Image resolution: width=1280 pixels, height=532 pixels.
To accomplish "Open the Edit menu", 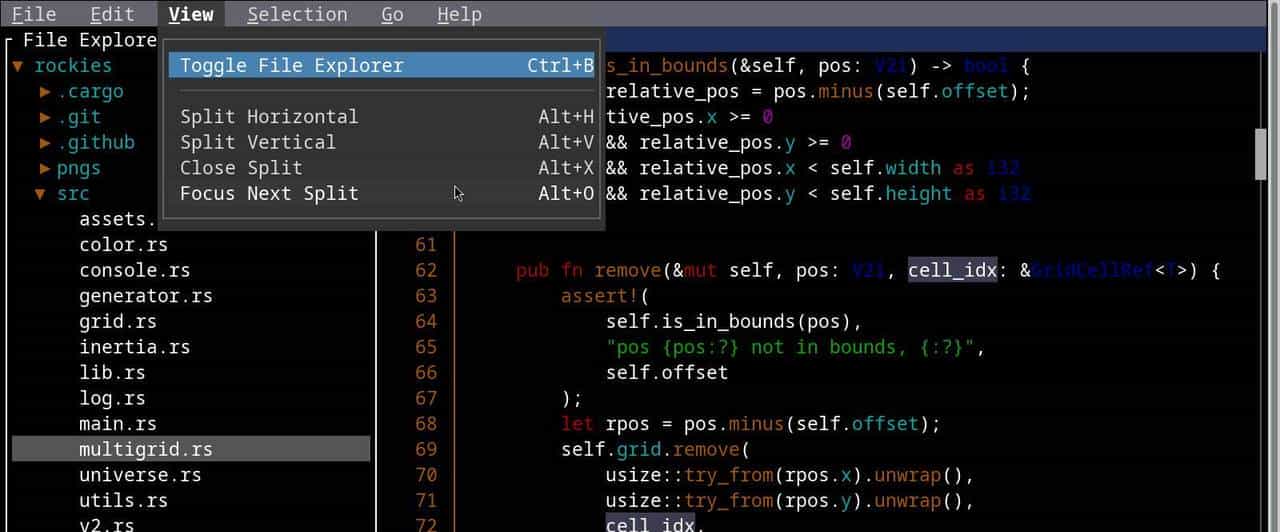I will point(112,14).
